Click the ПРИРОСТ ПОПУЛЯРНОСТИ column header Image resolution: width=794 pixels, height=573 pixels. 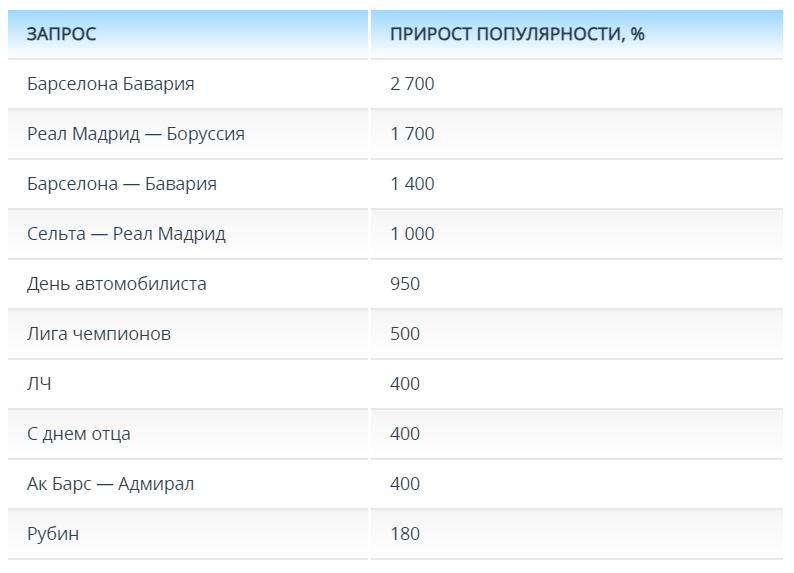(x=517, y=34)
